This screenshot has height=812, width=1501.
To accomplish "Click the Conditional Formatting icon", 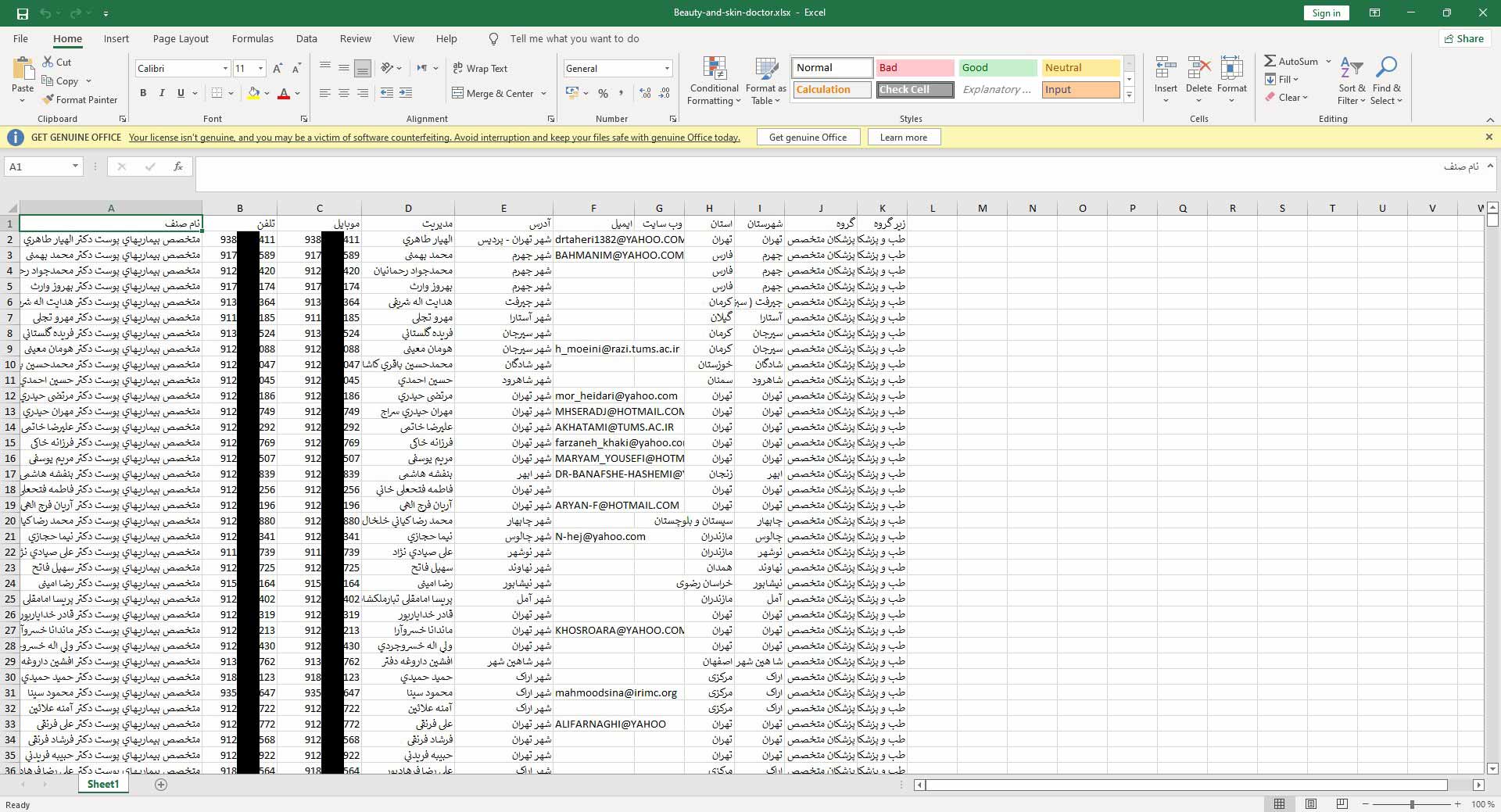I will click(715, 70).
